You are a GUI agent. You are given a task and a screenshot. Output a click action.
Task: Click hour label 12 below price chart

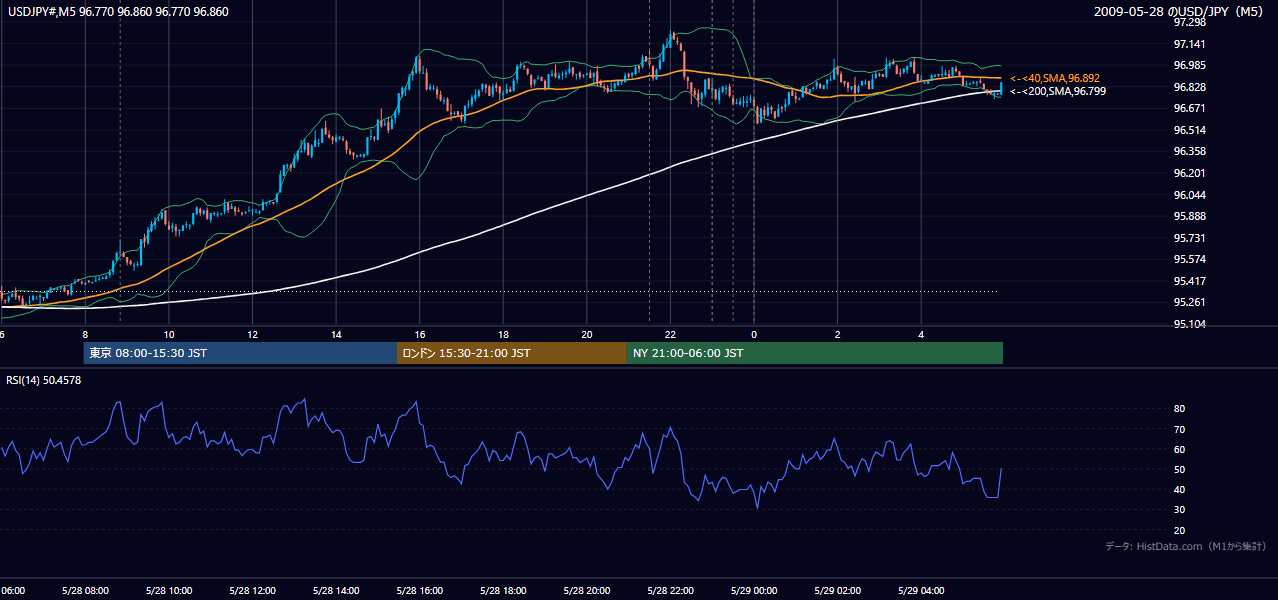[x=253, y=334]
